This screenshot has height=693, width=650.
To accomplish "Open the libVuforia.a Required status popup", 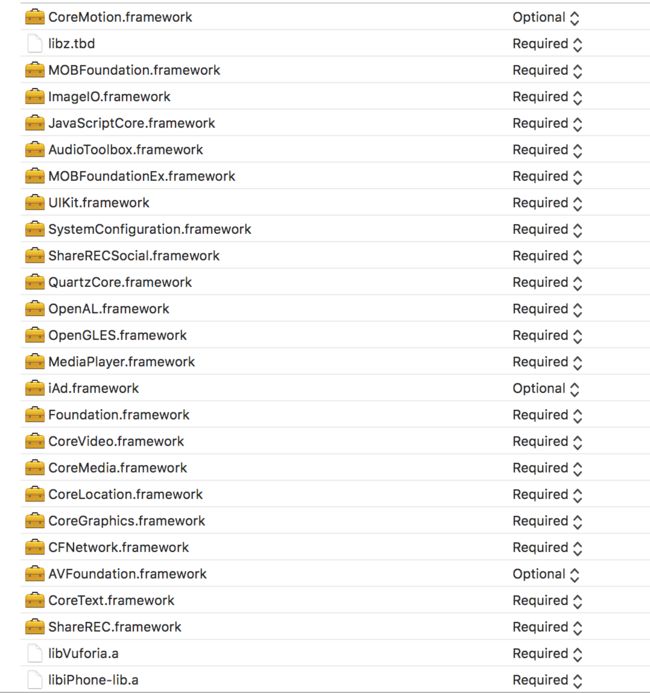I will (547, 654).
